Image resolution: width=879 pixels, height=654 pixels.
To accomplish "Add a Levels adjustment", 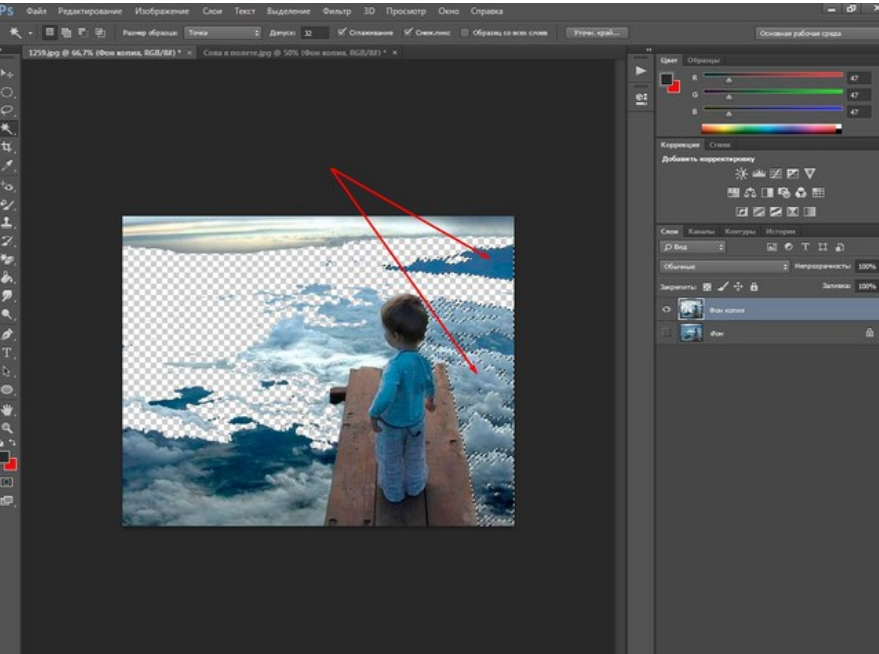I will click(759, 174).
